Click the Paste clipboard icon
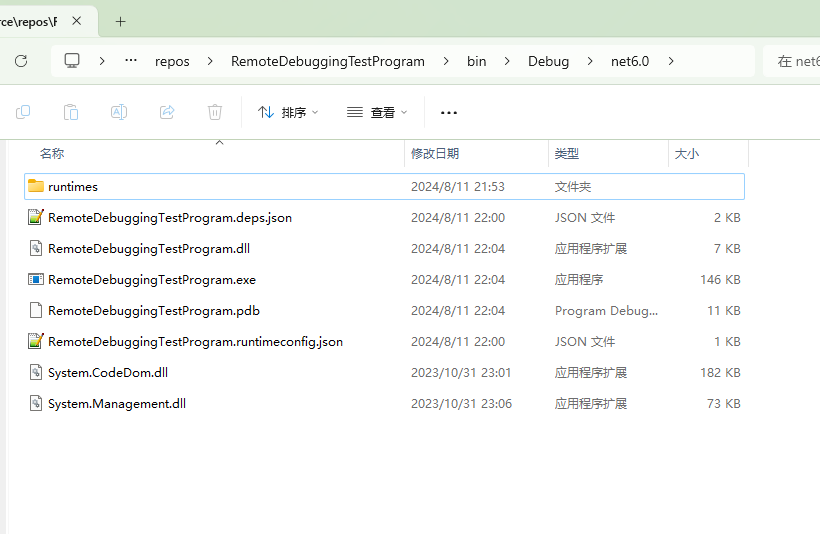820x534 pixels. pyautogui.click(x=71, y=112)
